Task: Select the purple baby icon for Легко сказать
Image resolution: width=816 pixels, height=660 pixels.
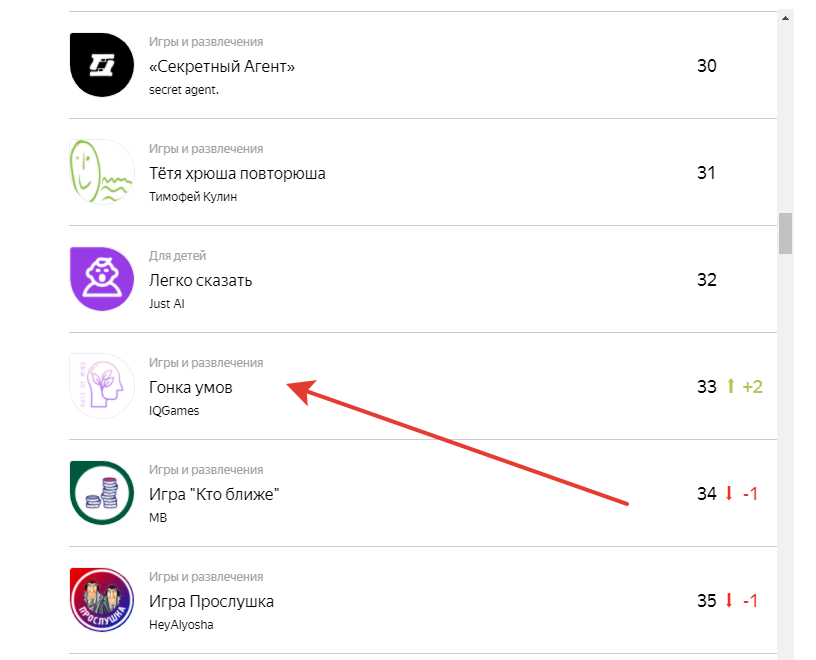Action: pyautogui.click(x=101, y=278)
